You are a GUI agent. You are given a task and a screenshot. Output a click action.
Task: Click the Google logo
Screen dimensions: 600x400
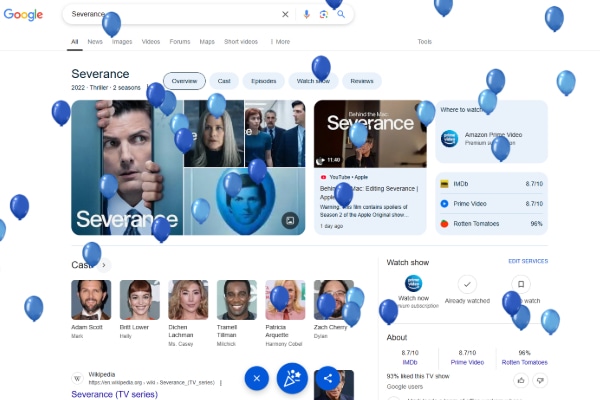pyautogui.click(x=23, y=15)
